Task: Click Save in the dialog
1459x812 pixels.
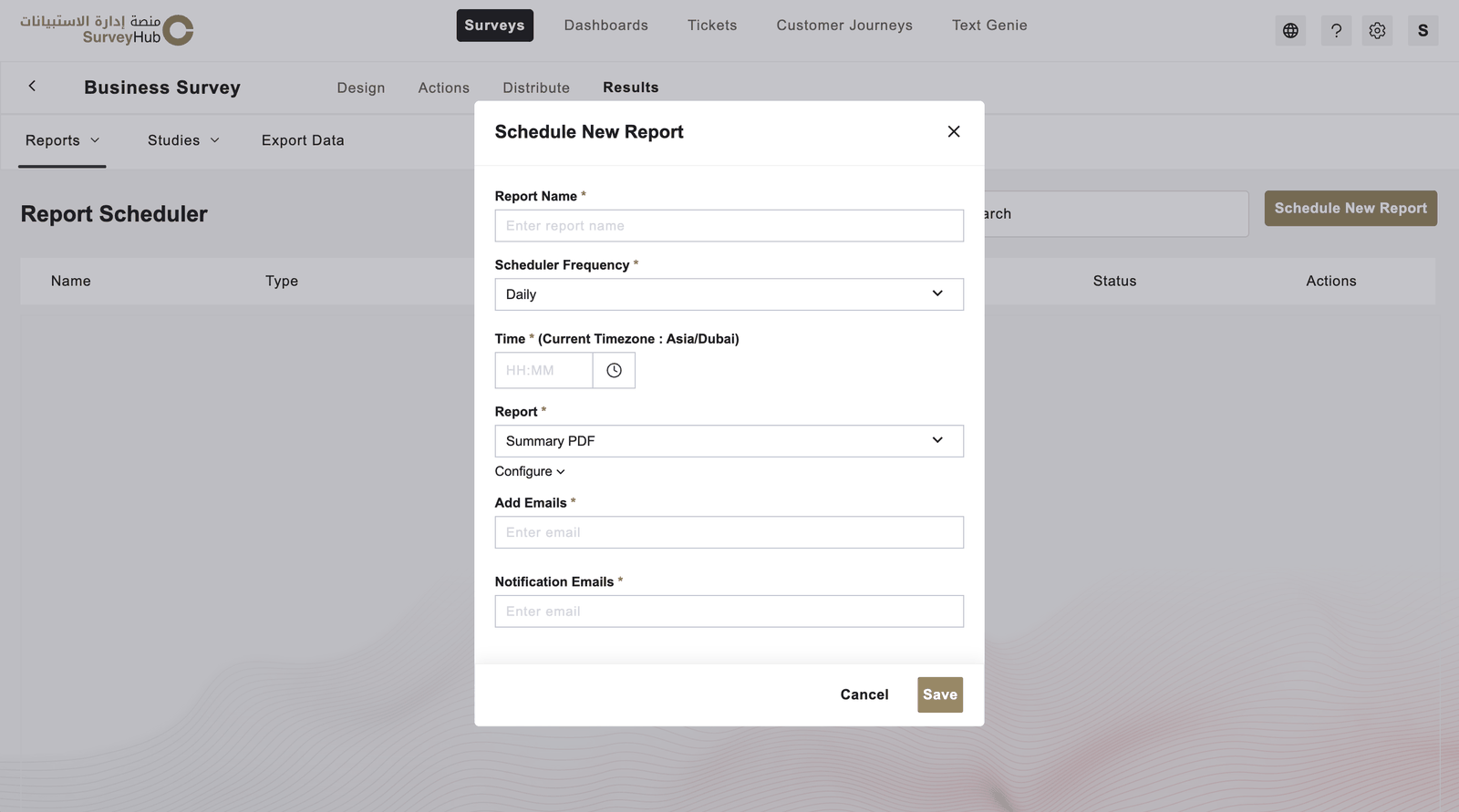Action: [940, 694]
